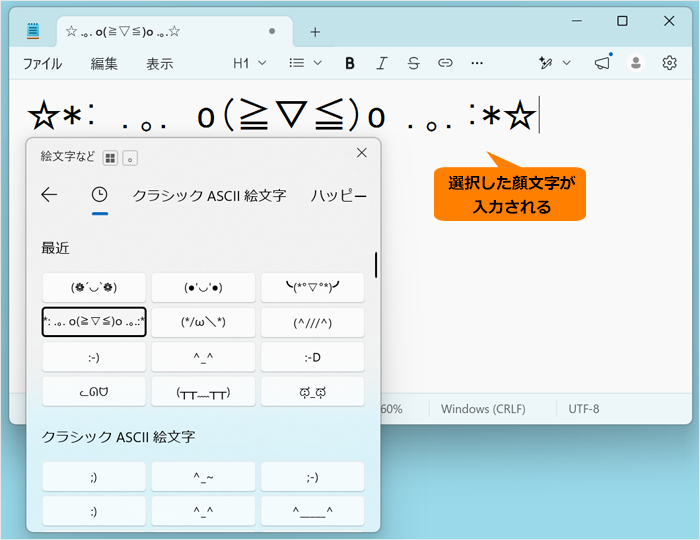Open the ファイル menu
The image size is (700, 540).
pos(42,64)
